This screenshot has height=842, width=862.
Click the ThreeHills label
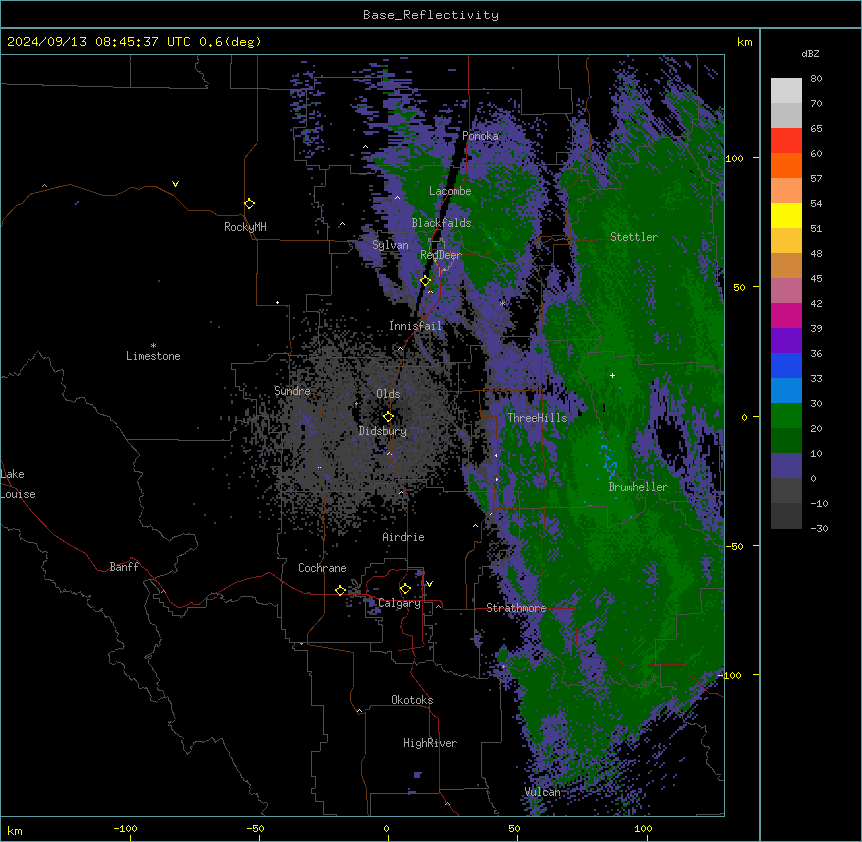tap(537, 418)
